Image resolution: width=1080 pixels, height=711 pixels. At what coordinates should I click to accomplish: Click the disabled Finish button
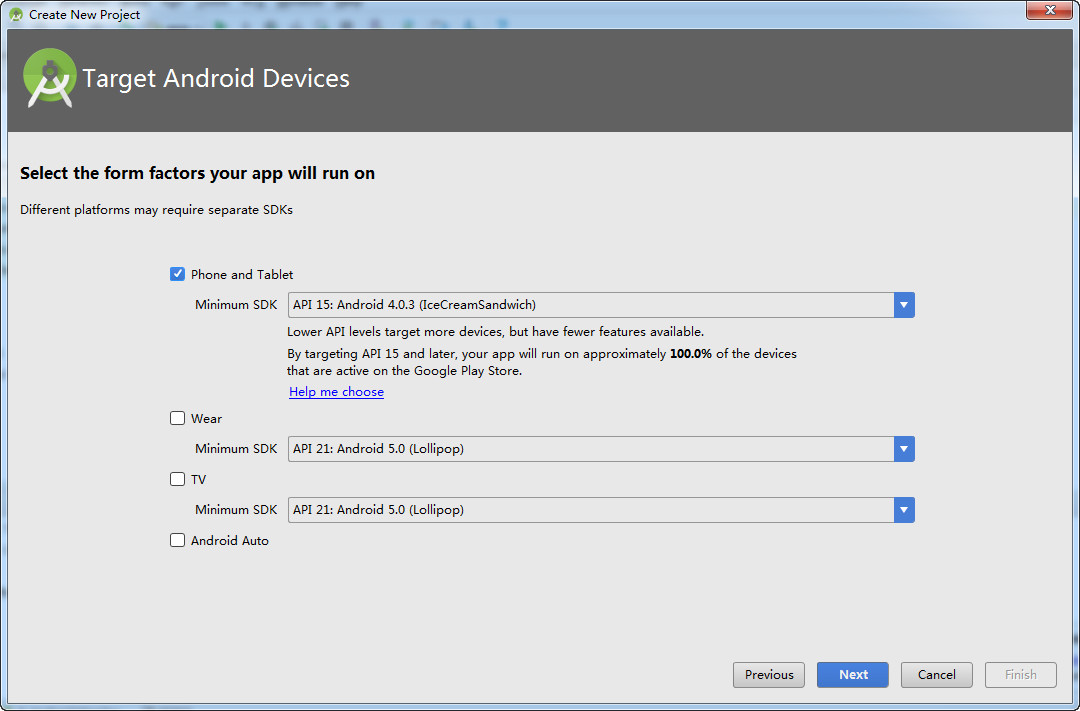[x=1021, y=674]
